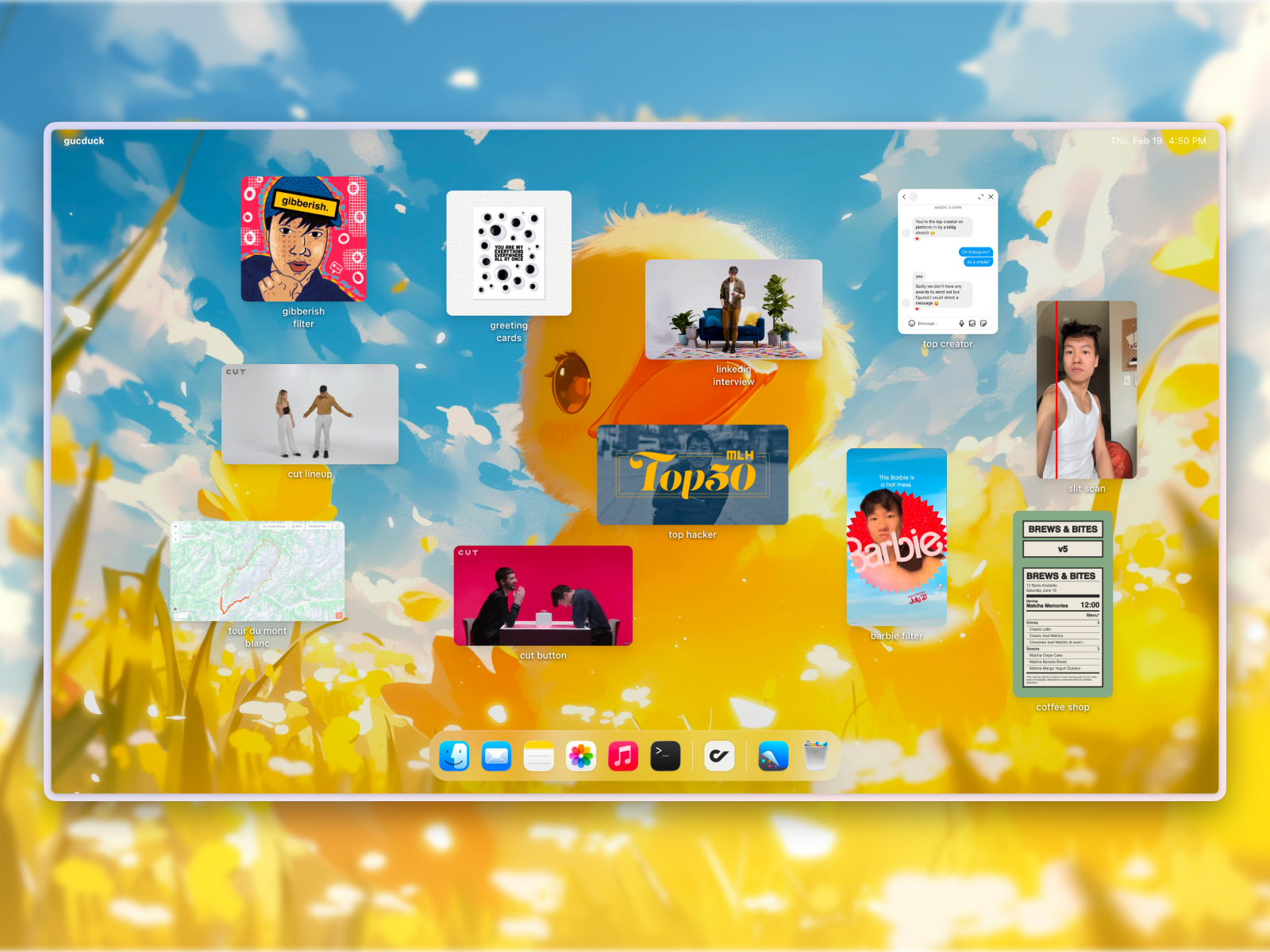
Task: Open Photos from the dock
Action: (x=581, y=756)
